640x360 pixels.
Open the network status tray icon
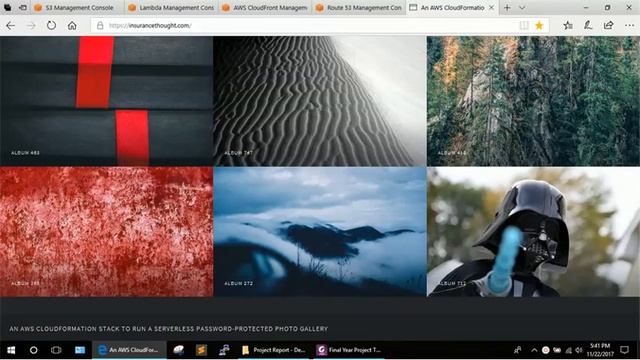click(x=568, y=350)
